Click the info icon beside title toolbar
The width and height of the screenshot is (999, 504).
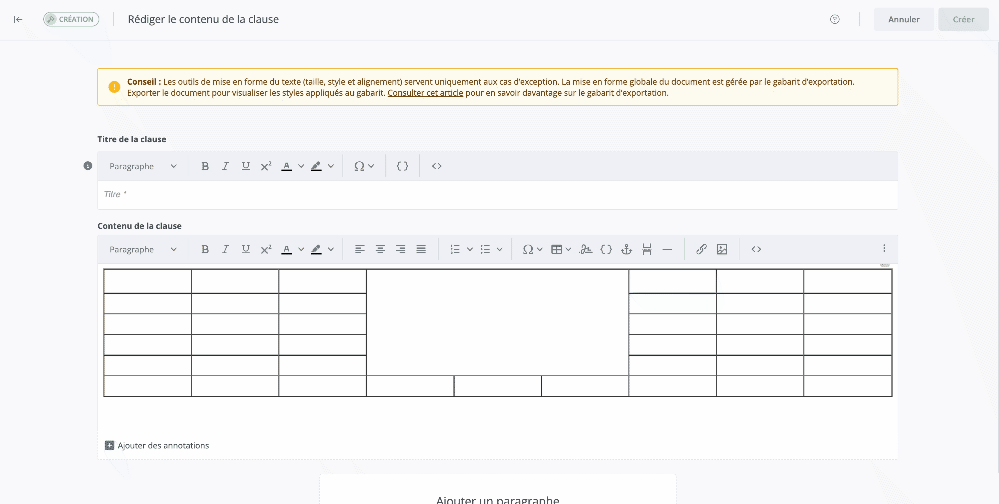point(88,166)
